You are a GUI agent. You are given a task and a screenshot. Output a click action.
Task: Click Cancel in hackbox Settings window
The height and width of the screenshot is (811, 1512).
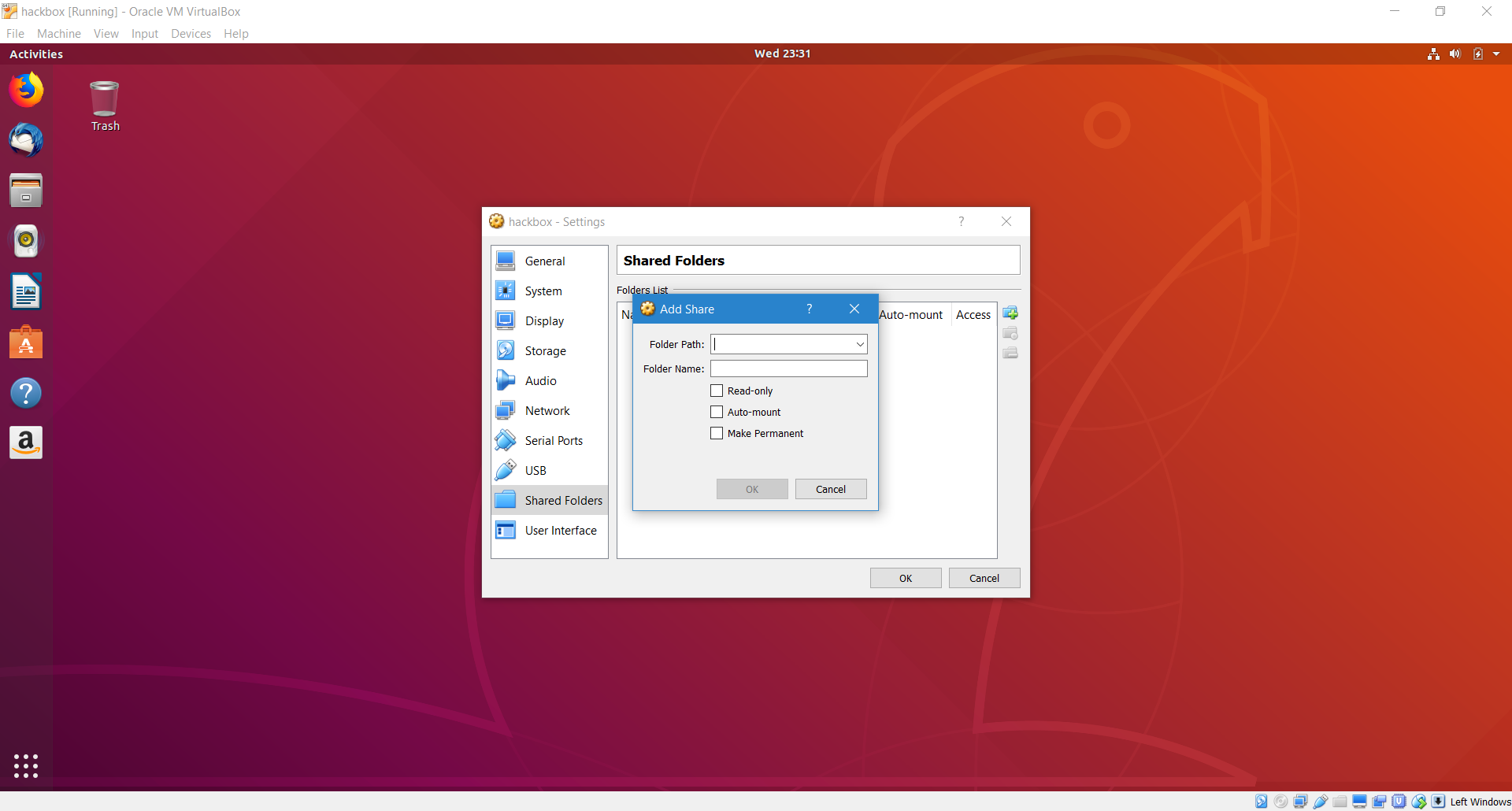click(984, 578)
